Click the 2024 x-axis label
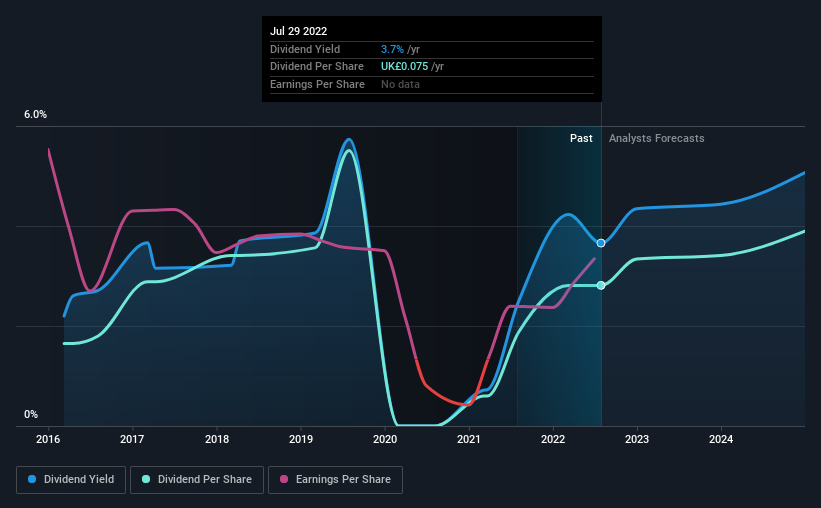 point(721,439)
